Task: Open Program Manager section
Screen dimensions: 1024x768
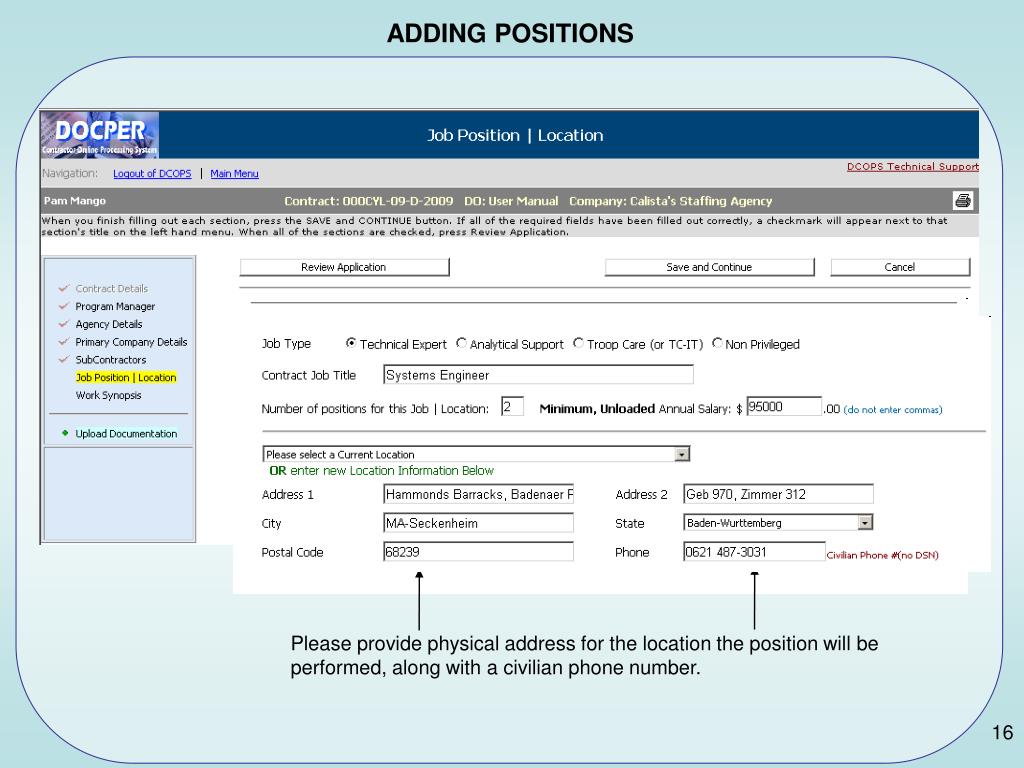Action: (x=115, y=306)
